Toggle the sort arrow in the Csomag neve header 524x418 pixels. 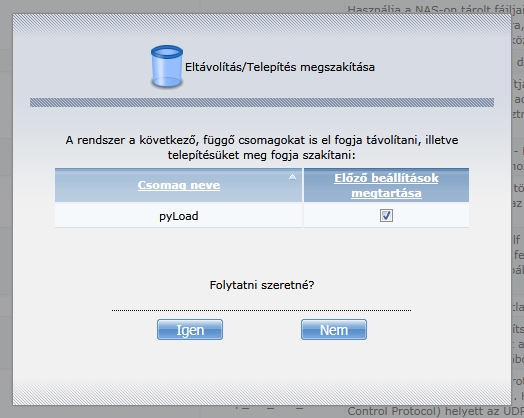point(292,177)
